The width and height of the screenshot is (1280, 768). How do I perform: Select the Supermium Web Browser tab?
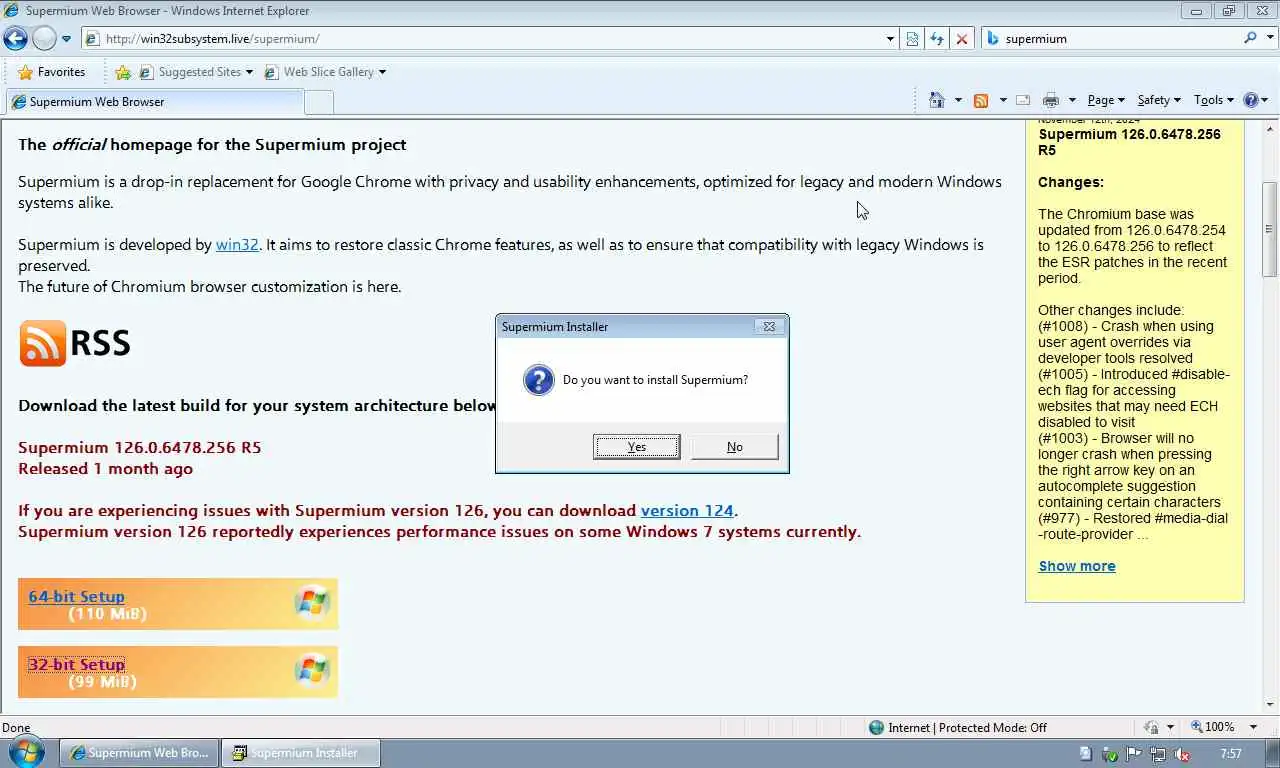[154, 102]
